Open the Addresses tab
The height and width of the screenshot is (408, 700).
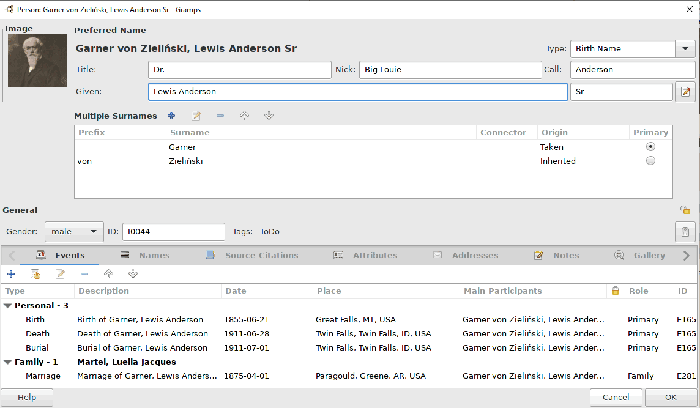click(466, 255)
